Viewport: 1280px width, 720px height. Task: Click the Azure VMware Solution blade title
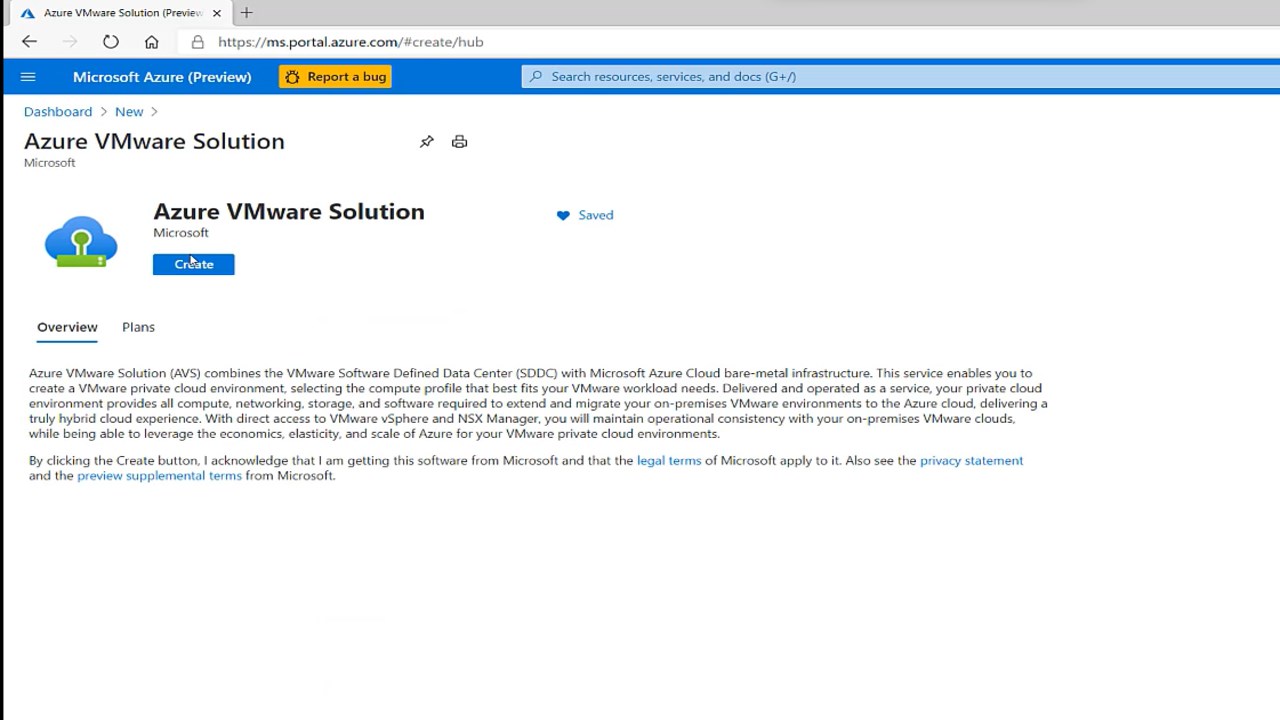point(154,141)
